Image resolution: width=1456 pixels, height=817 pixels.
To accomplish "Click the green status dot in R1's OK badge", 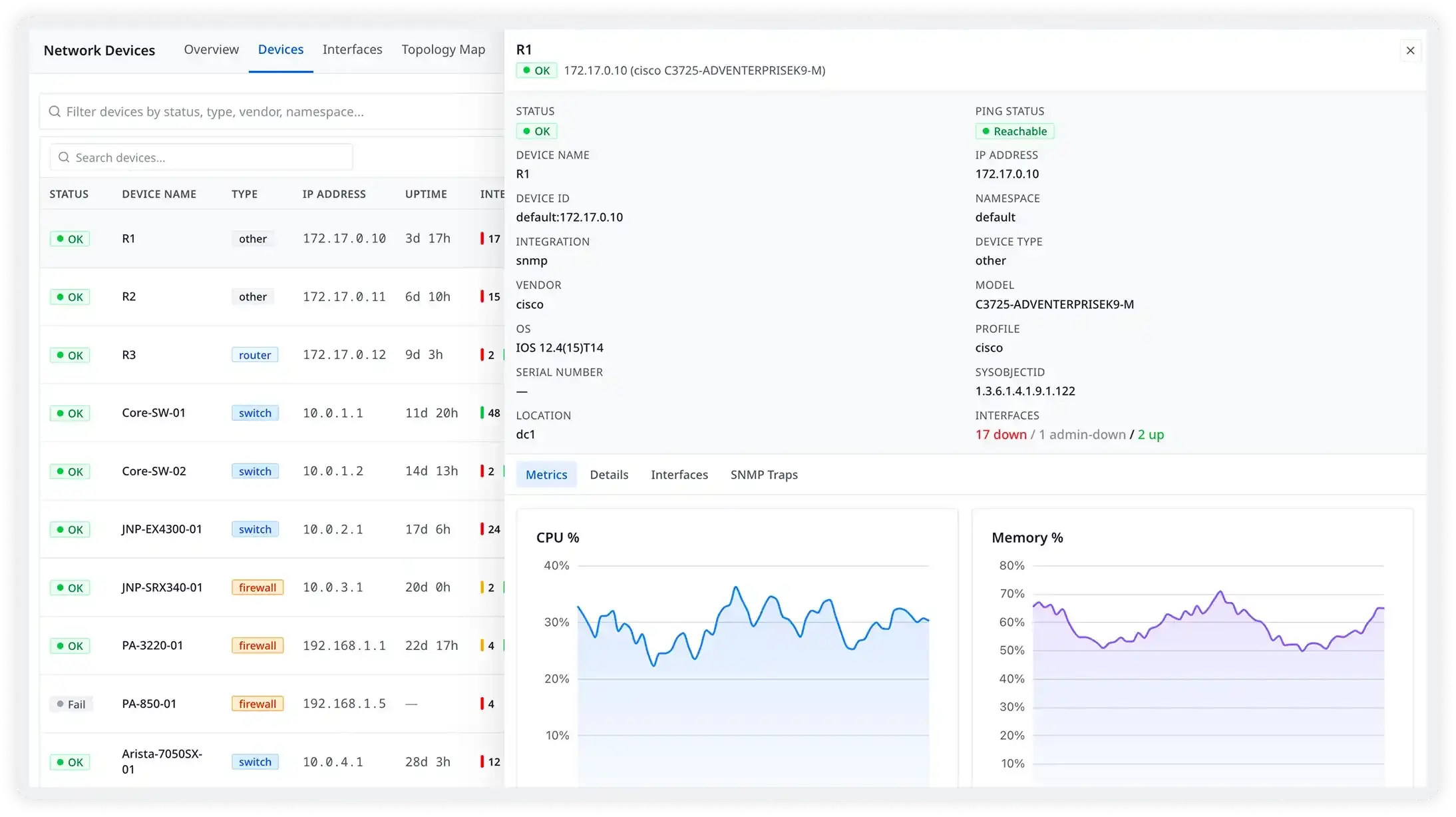I will coord(61,238).
